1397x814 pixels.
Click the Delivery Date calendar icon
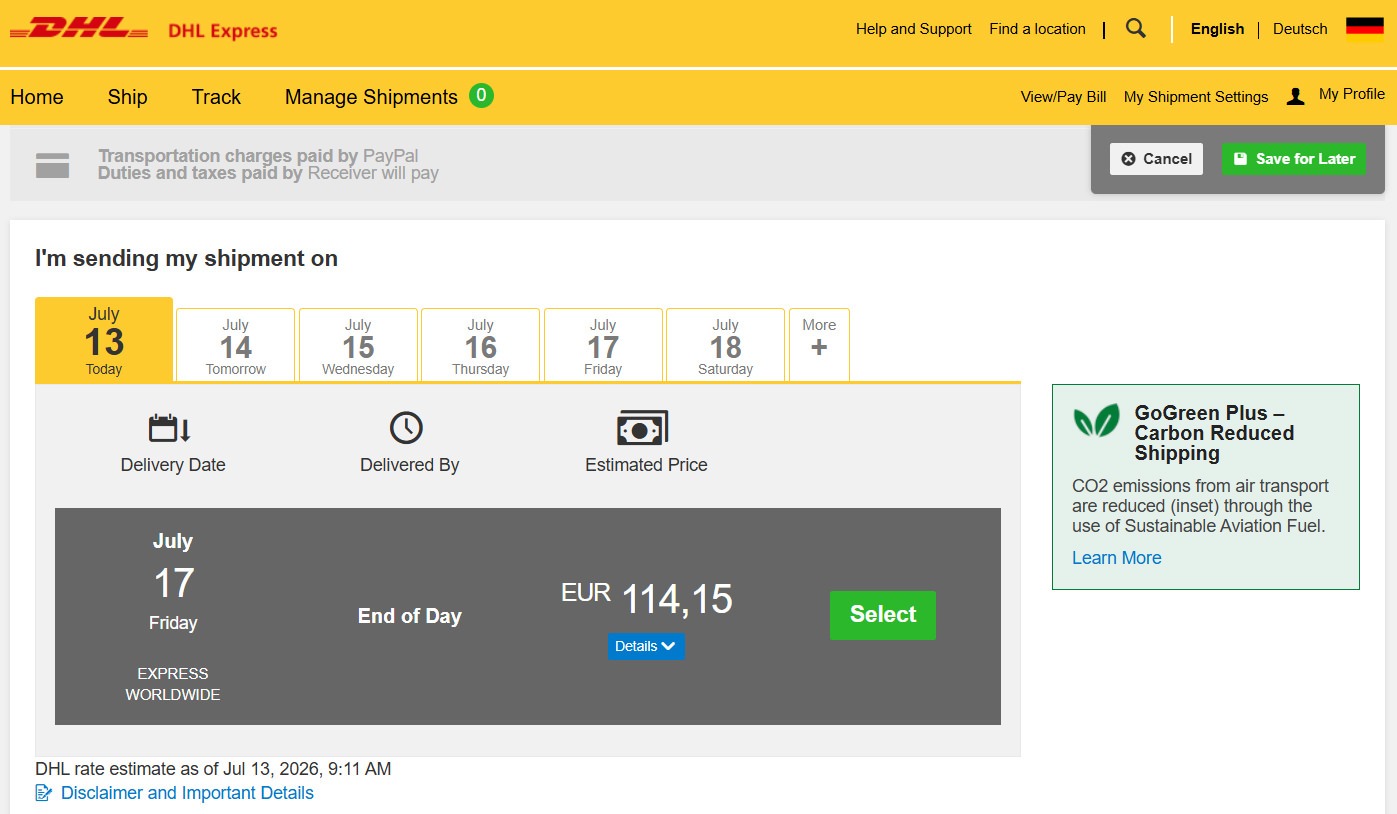pyautogui.click(x=170, y=428)
